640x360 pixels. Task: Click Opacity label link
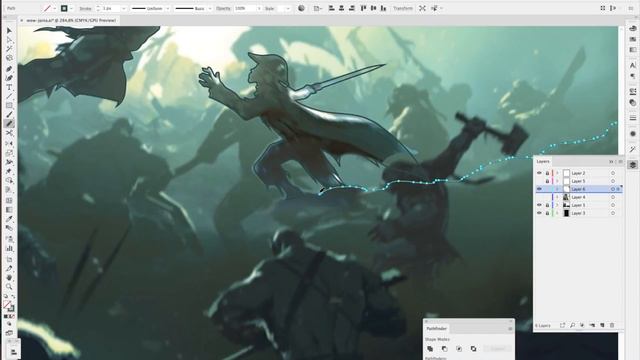(x=224, y=8)
